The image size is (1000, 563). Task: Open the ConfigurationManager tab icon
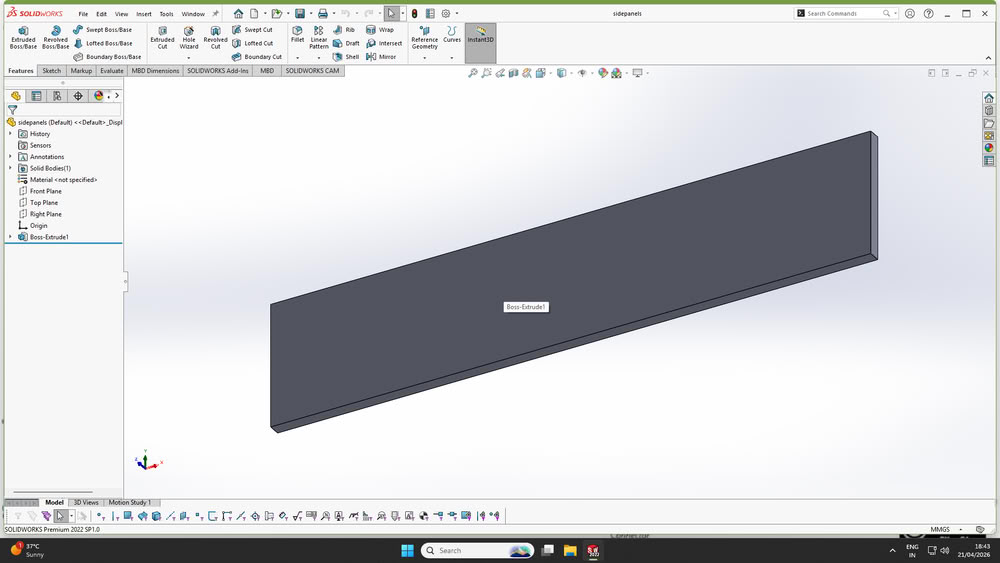[57, 96]
